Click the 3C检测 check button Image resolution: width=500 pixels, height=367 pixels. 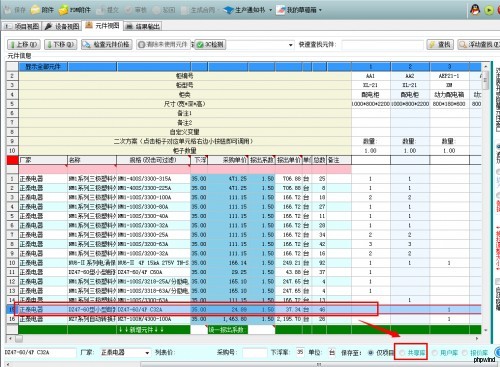pos(210,44)
